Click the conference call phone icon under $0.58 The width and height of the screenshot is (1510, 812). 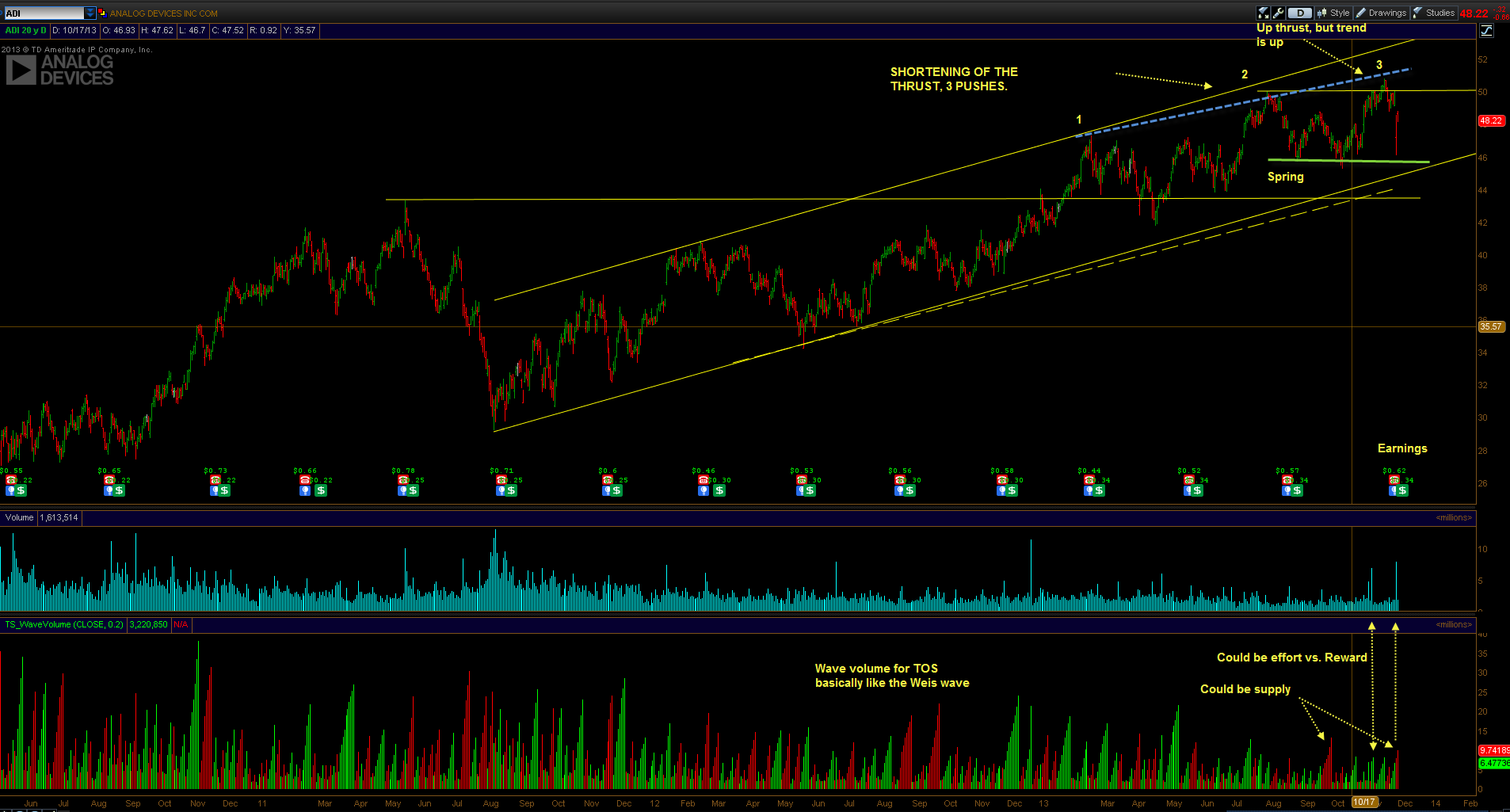tap(1002, 480)
